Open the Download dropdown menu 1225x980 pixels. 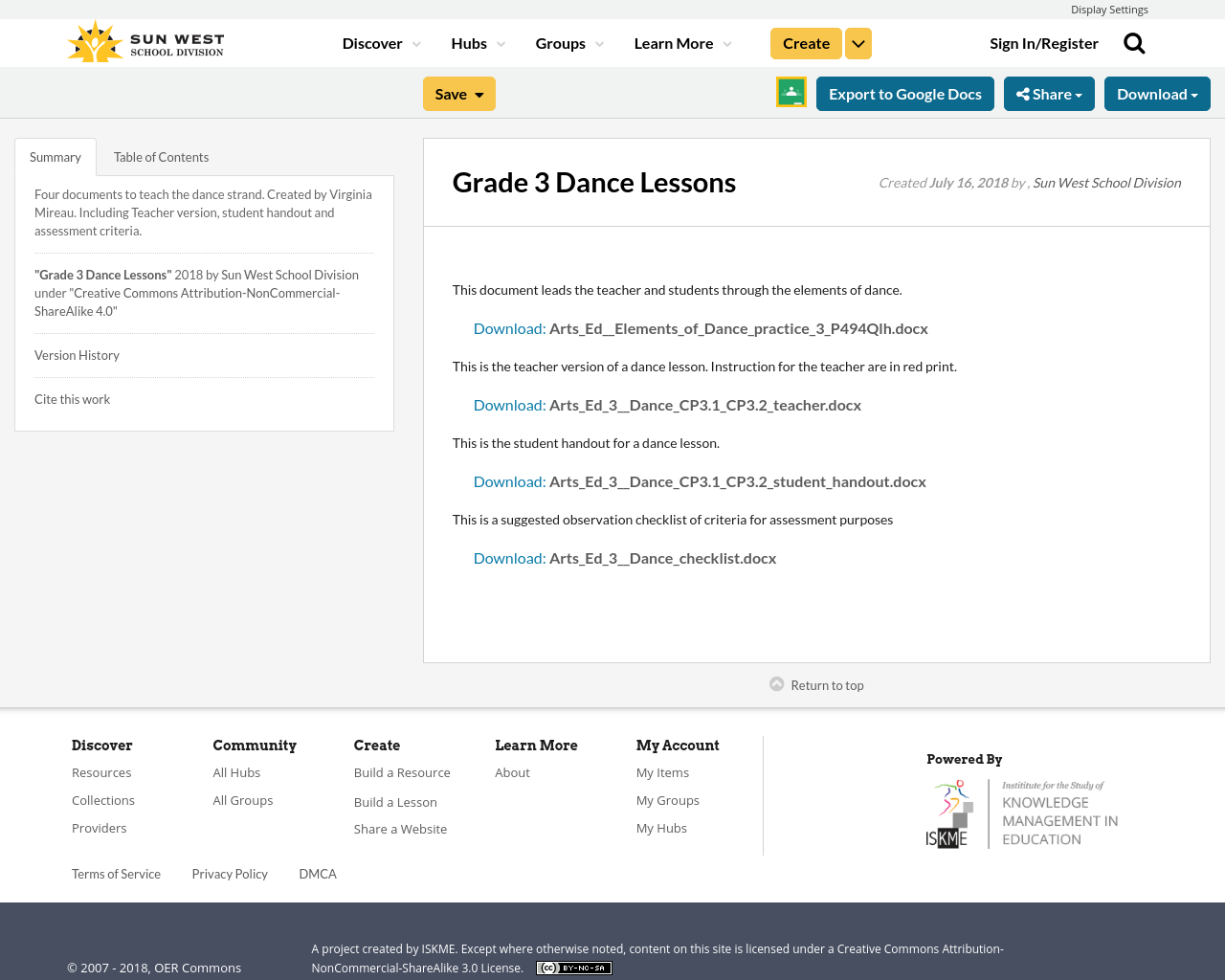click(x=1157, y=93)
